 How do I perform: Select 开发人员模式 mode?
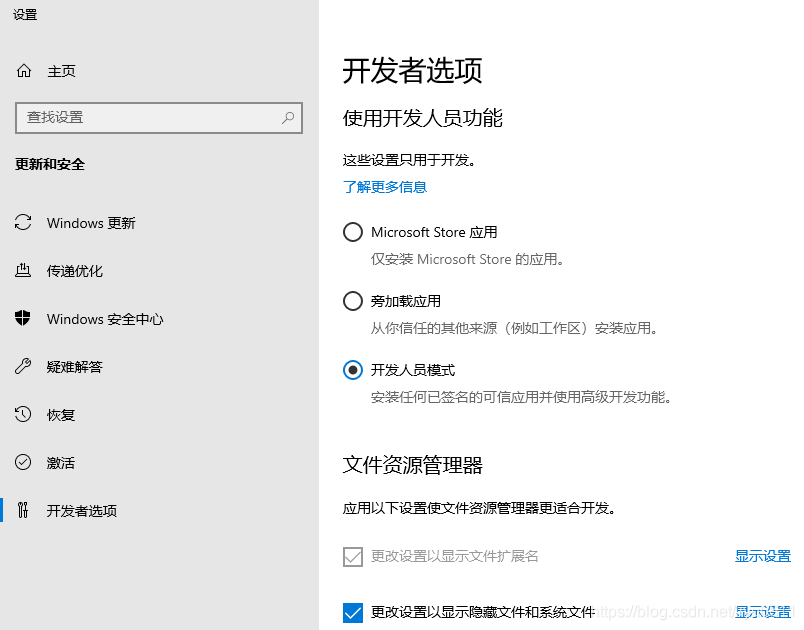pyautogui.click(x=353, y=369)
